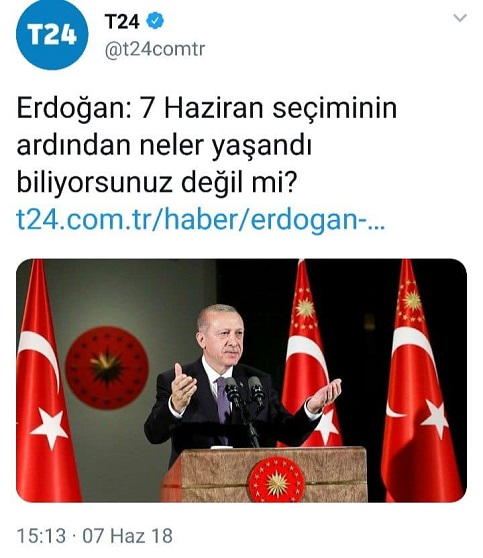Click the round red emblem on wall
Viewport: 483px width, 558px height.
coord(106,367)
